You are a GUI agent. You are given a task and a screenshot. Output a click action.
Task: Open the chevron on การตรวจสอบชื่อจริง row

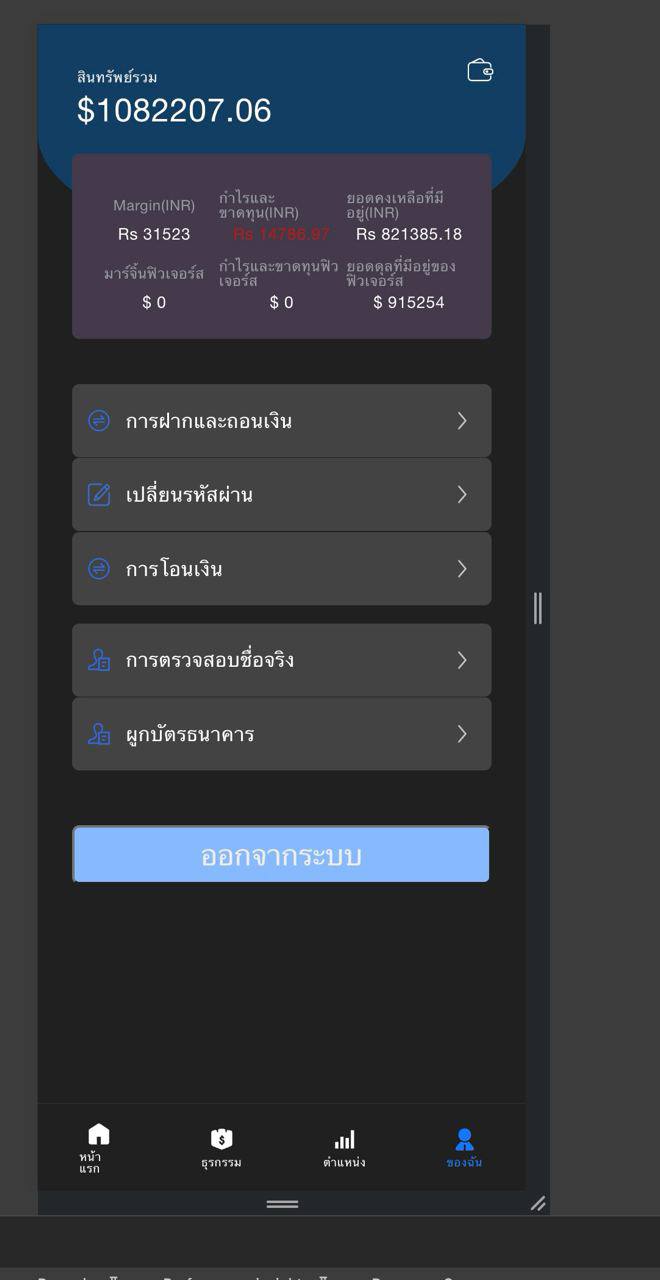point(462,660)
